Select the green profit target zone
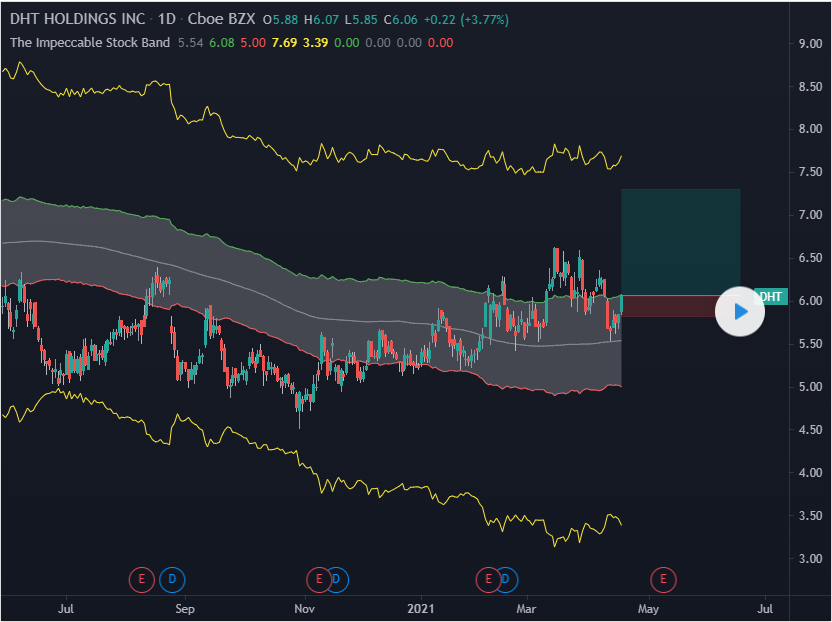The image size is (832, 622). [680, 240]
